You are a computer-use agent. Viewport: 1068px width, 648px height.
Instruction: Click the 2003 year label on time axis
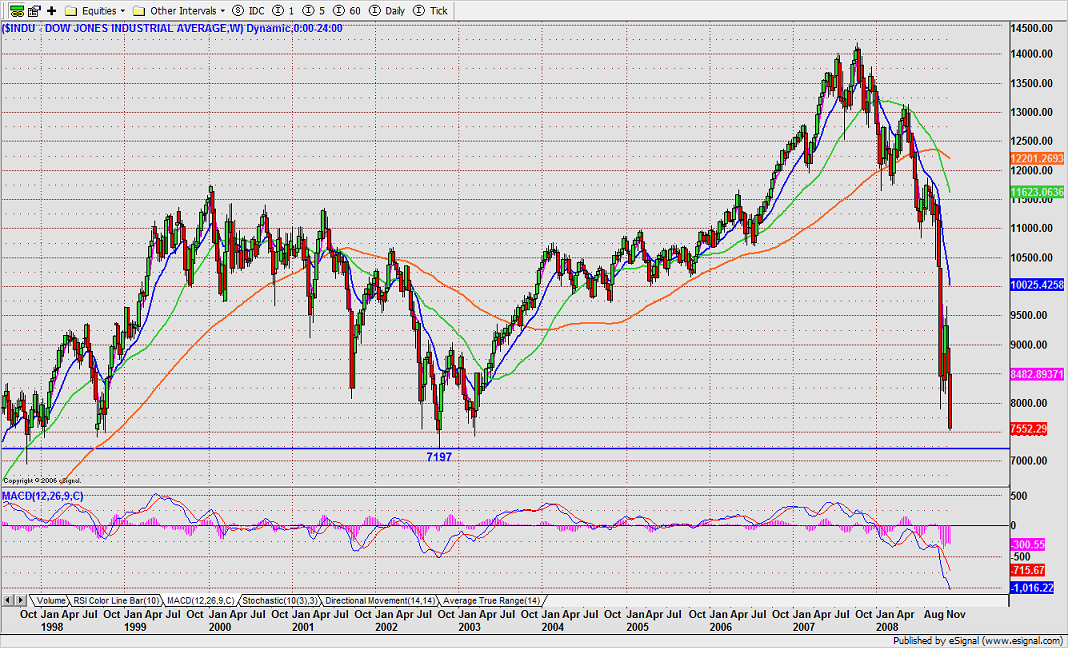point(469,627)
